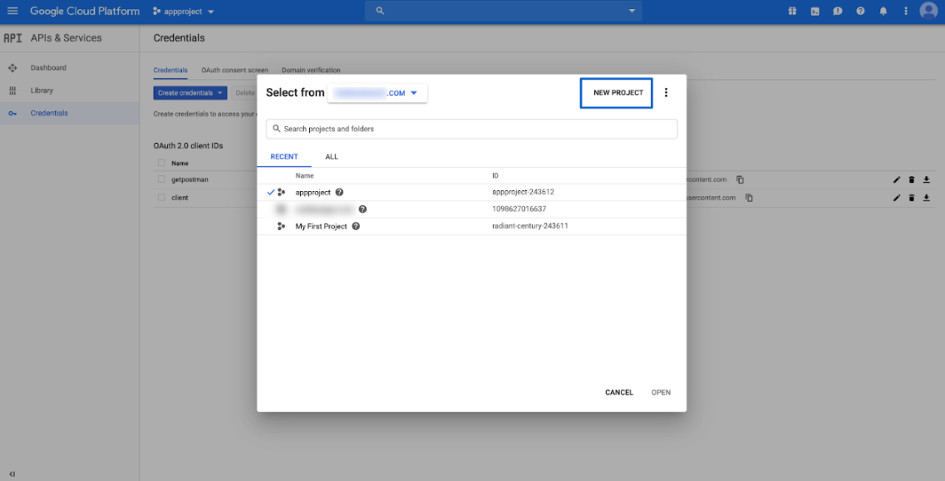Click client name in OAuth list
Viewport: 945px width, 481px height.
(x=180, y=198)
